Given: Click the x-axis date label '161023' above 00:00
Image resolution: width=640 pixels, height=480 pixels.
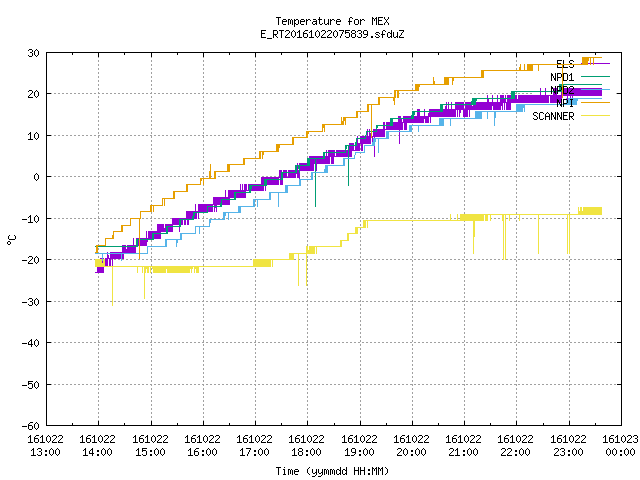Looking at the screenshot, I should tap(620, 439).
